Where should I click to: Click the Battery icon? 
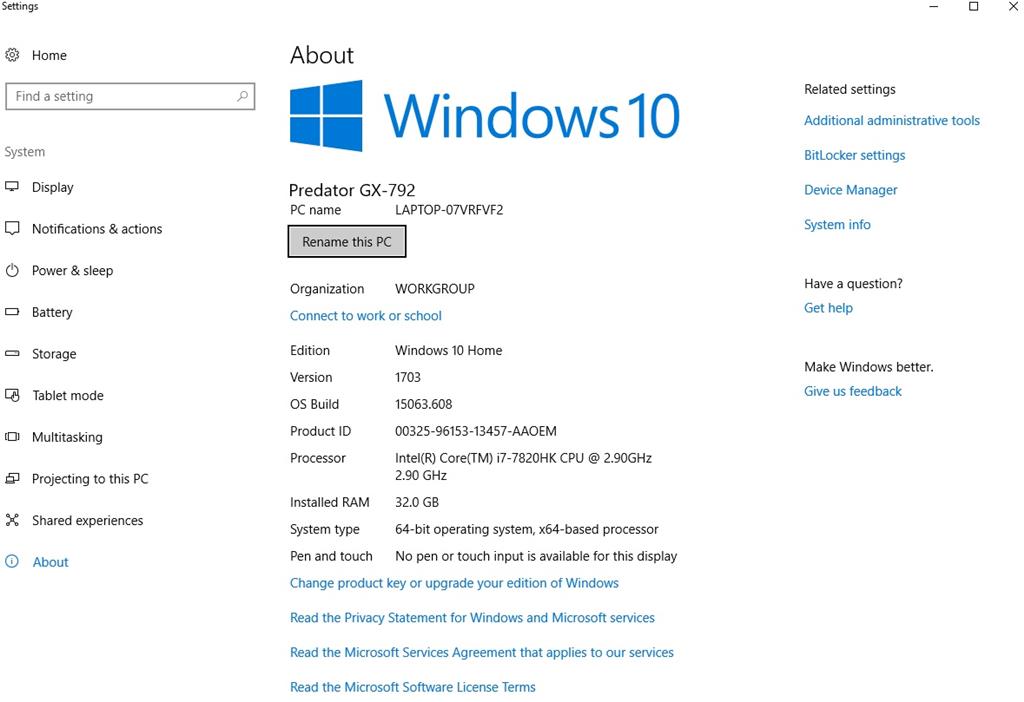pos(12,312)
